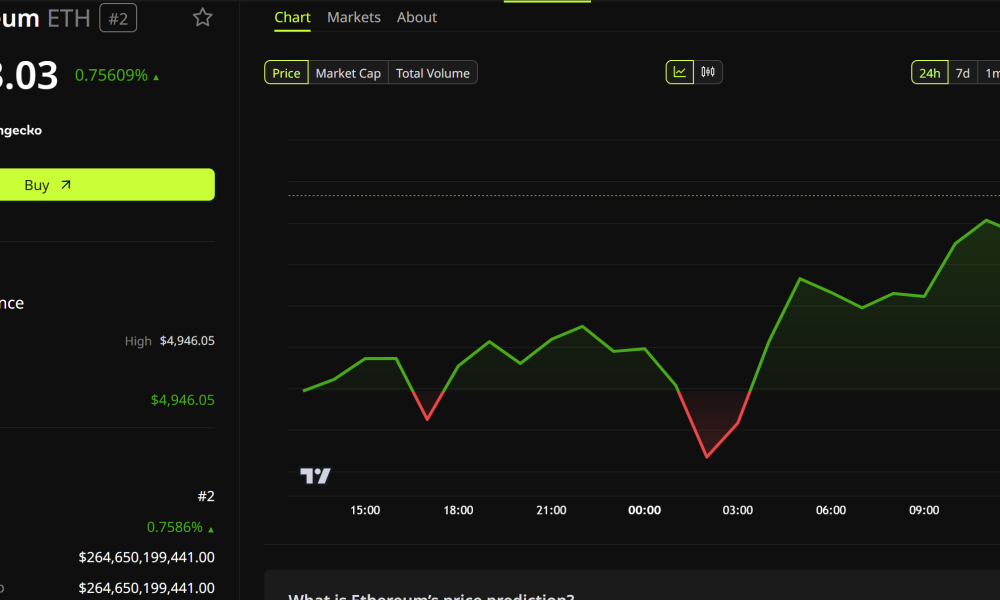Click the #2 rank value in stats

(206, 496)
